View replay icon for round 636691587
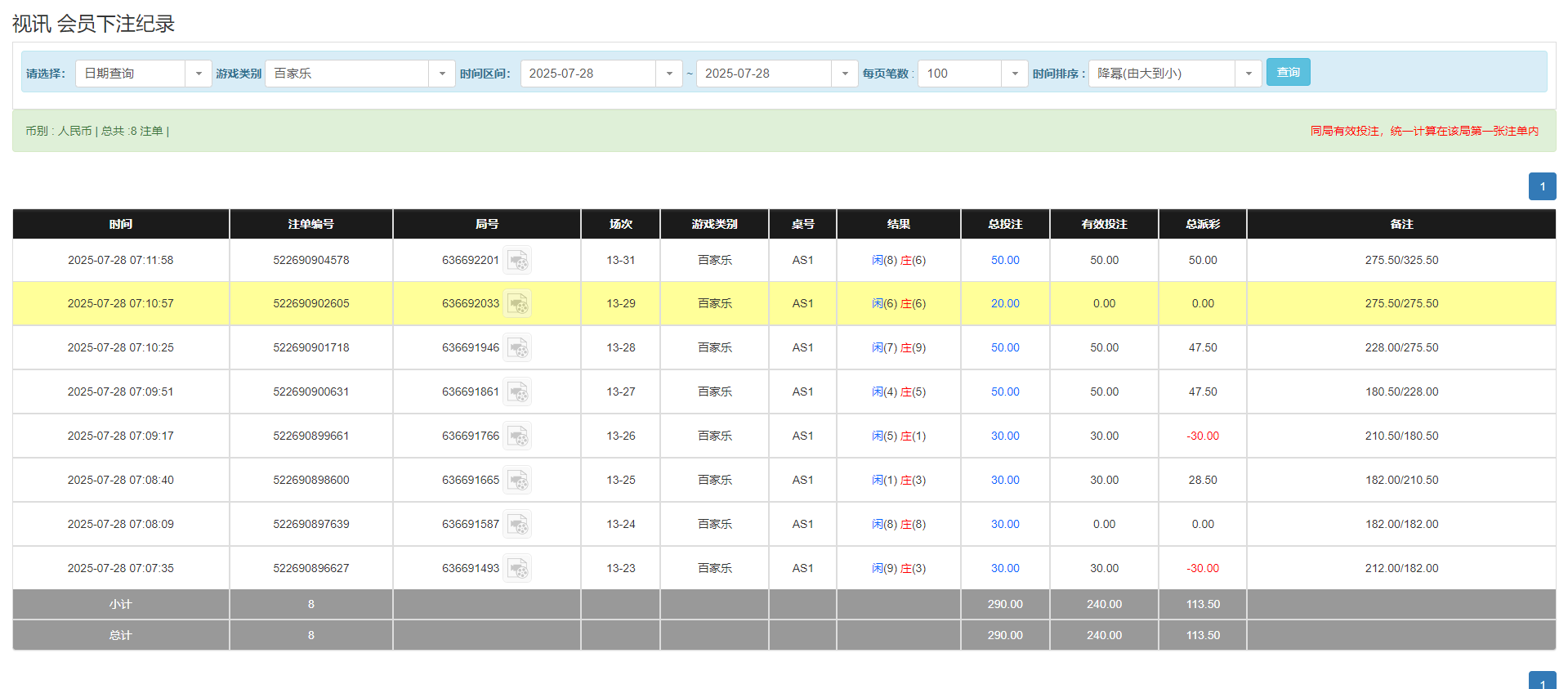 [517, 525]
